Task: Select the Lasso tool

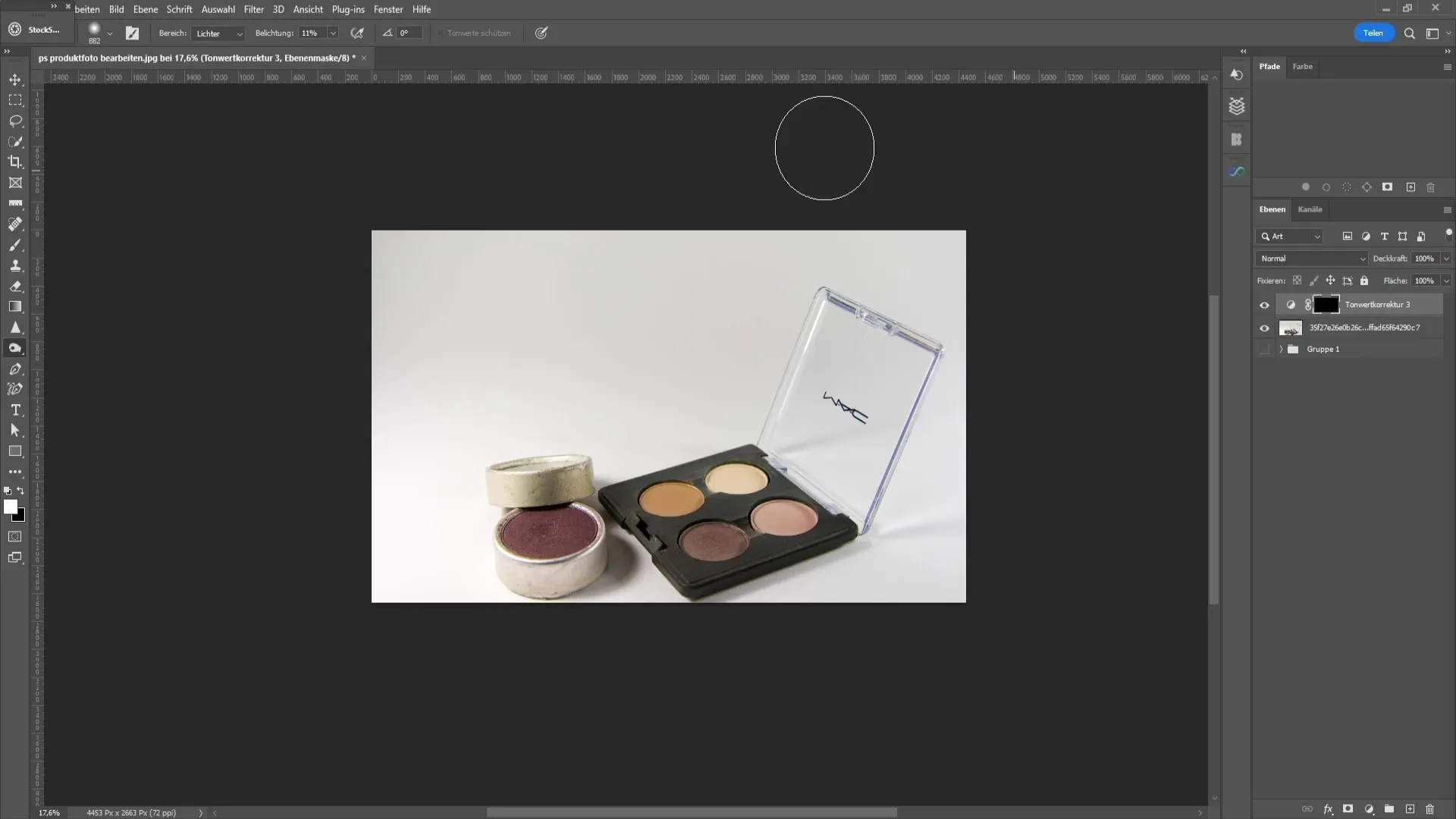Action: [x=15, y=121]
